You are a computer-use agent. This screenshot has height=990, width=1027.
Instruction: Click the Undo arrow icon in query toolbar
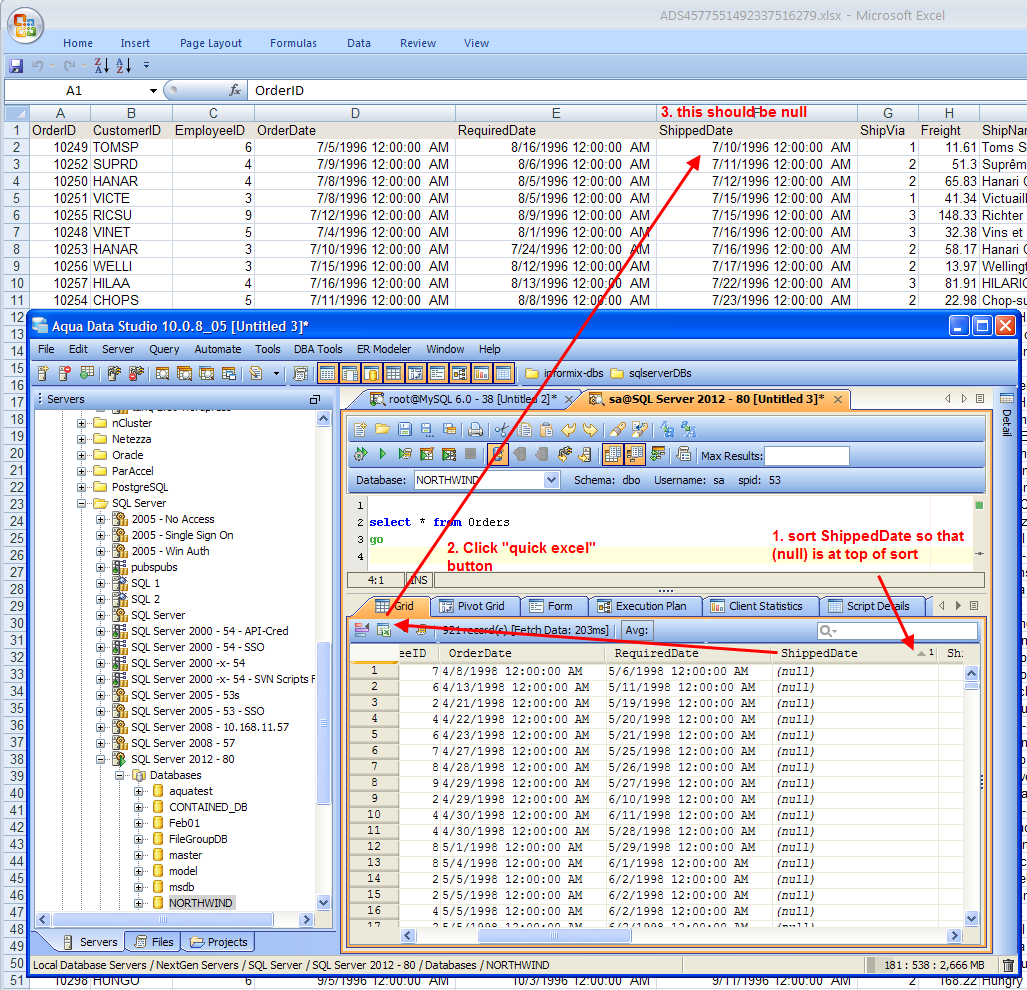(x=569, y=430)
